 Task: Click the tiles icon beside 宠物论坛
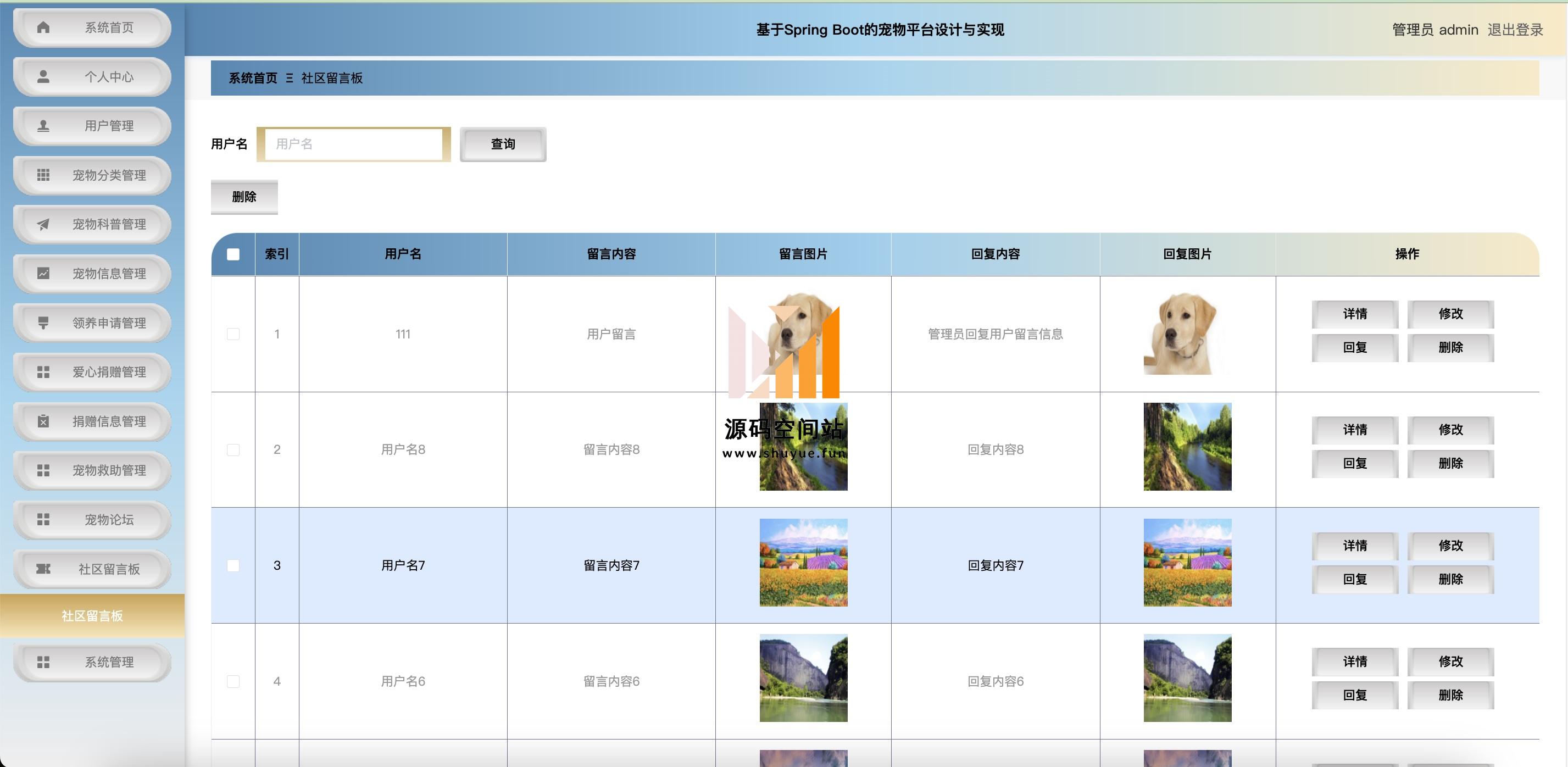coord(43,519)
